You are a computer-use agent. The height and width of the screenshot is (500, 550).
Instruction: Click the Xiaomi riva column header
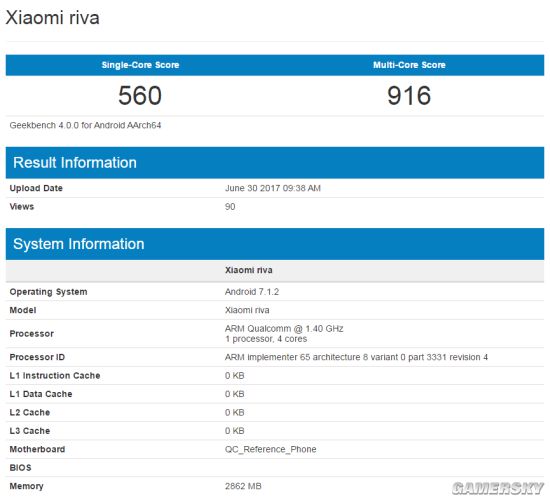pos(249,270)
